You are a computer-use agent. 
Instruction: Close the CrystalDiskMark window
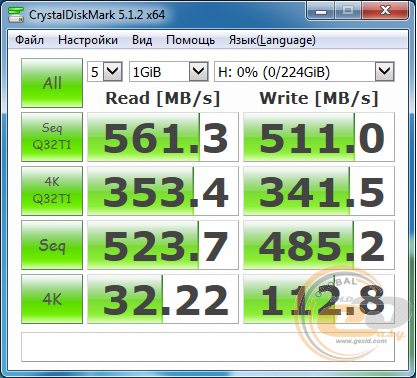(385, 11)
